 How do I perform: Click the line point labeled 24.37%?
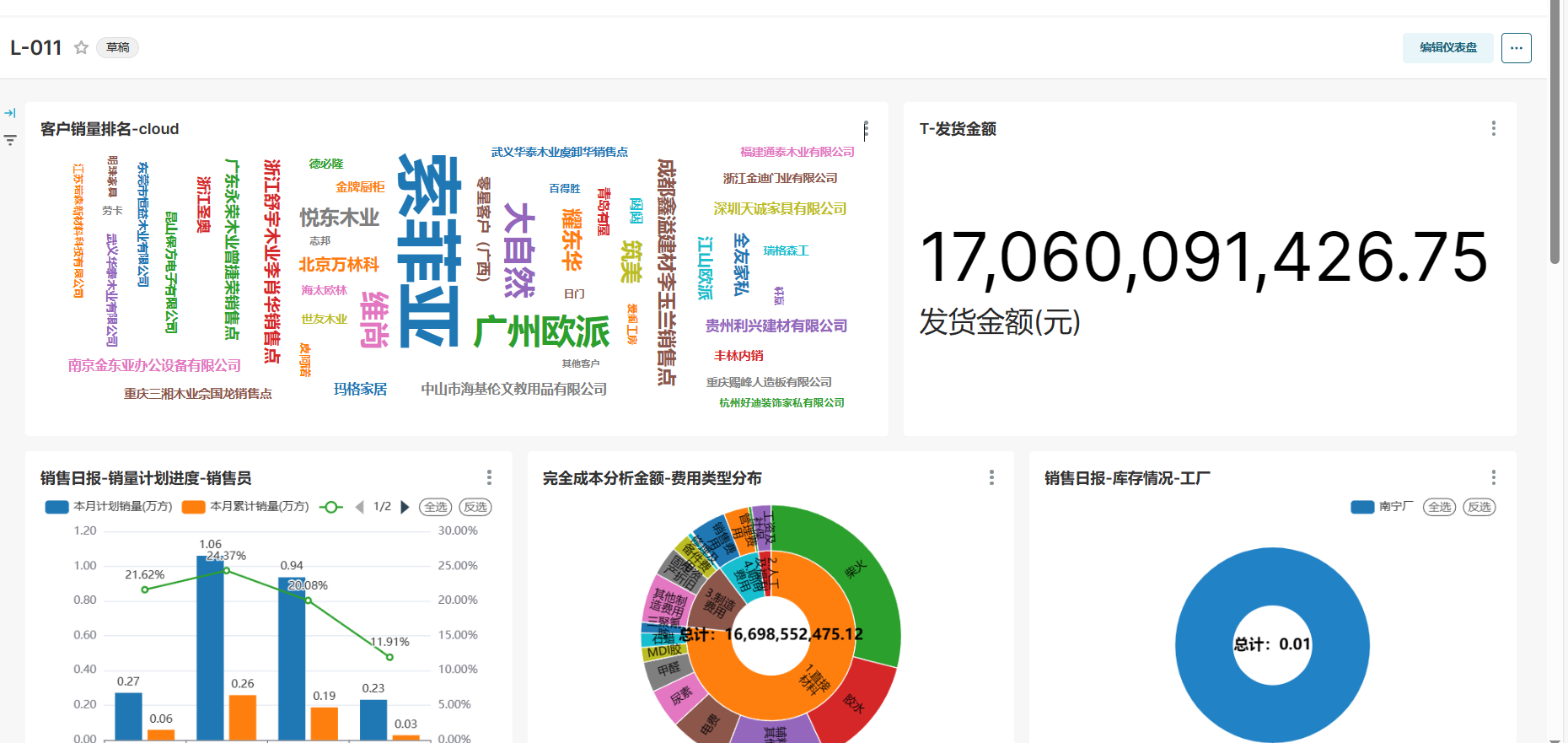coord(226,571)
